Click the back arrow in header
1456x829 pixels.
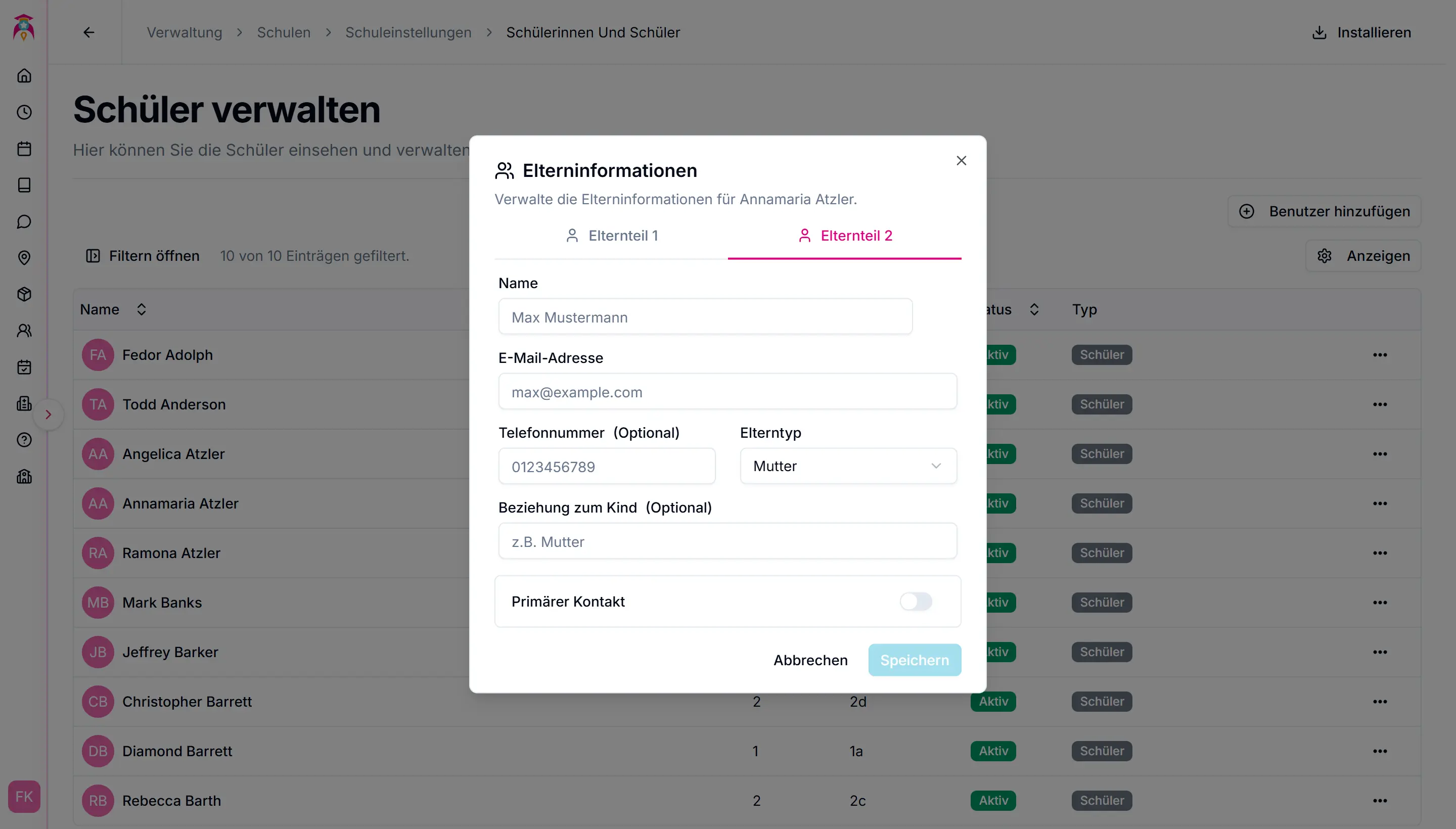(x=89, y=32)
